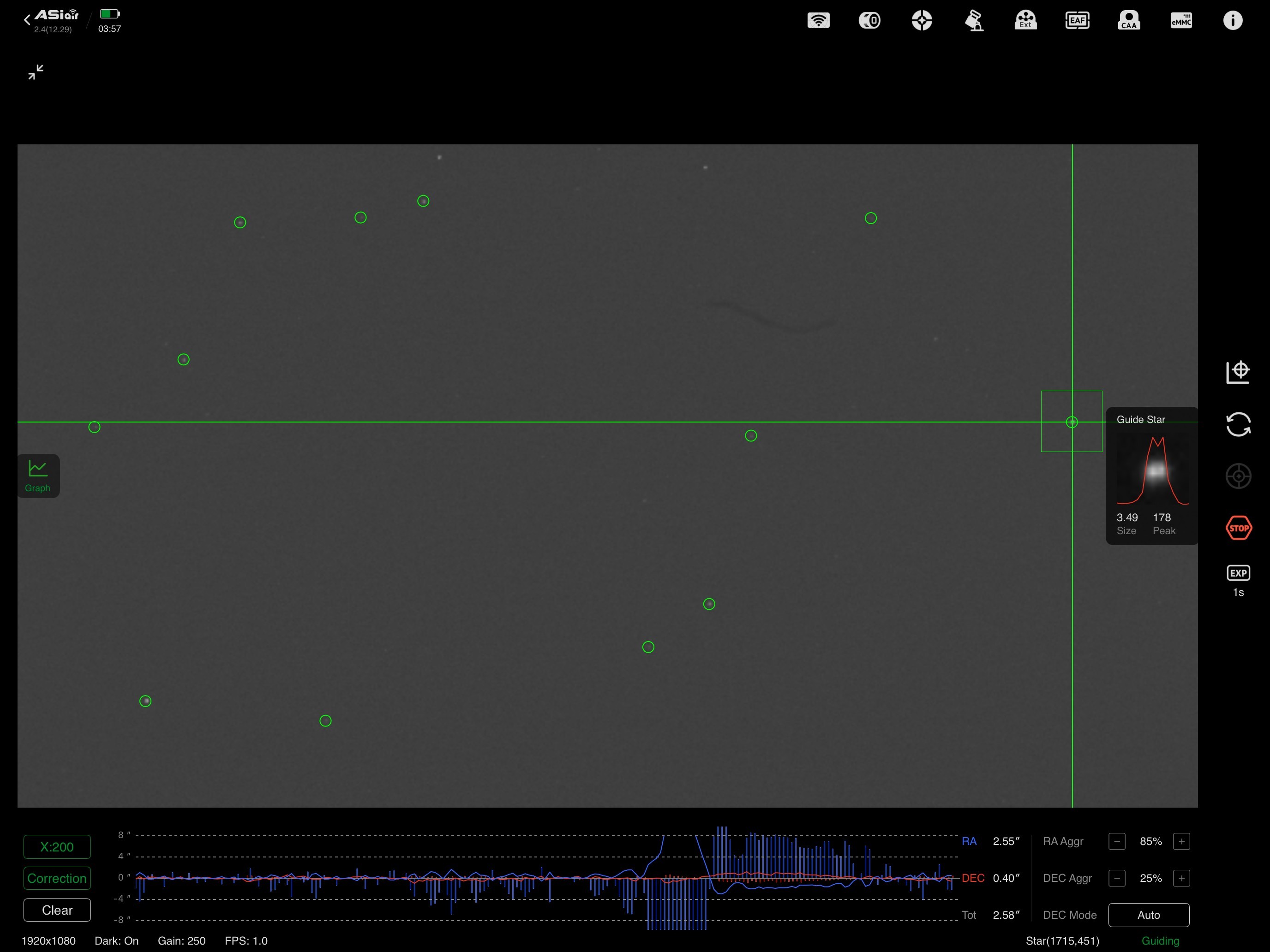
Task: Click the DEC Aggr 25% value
Action: [1150, 879]
